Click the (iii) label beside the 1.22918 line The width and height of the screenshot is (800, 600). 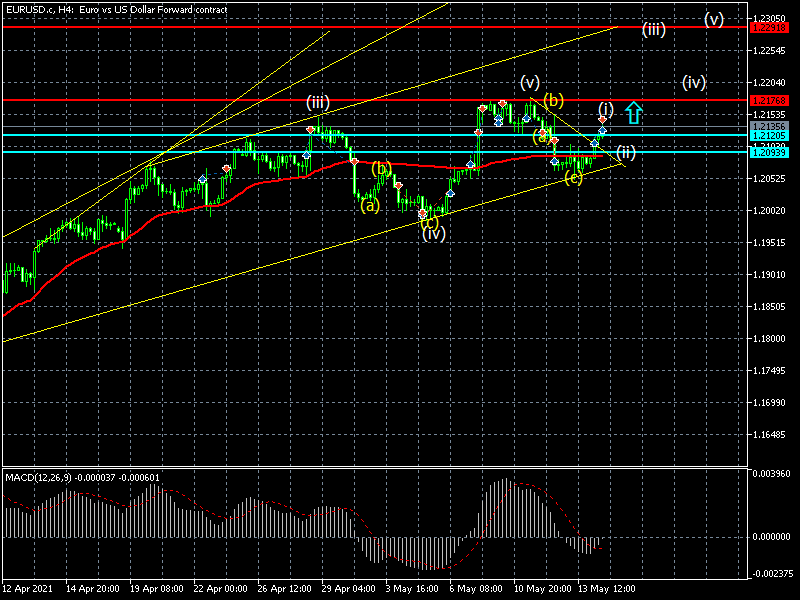click(654, 29)
